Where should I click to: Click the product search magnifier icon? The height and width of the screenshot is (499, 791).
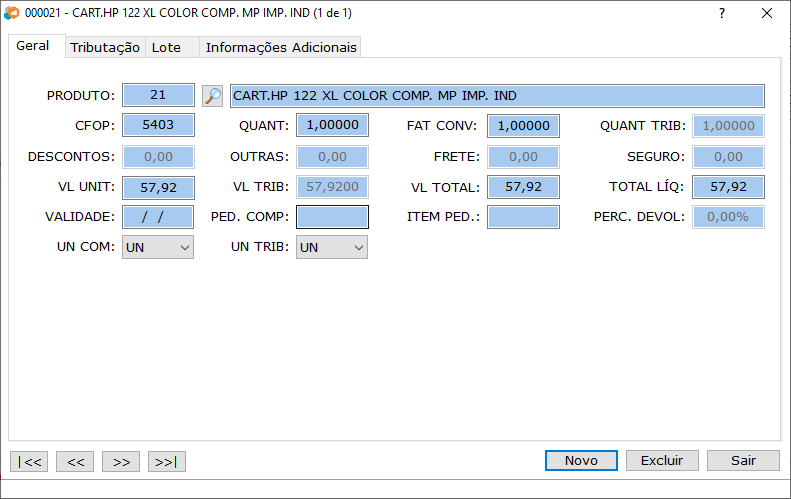212,96
